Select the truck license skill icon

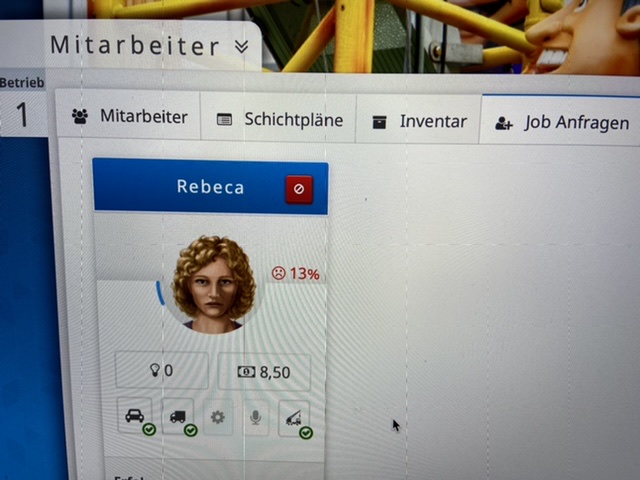pyautogui.click(x=178, y=416)
